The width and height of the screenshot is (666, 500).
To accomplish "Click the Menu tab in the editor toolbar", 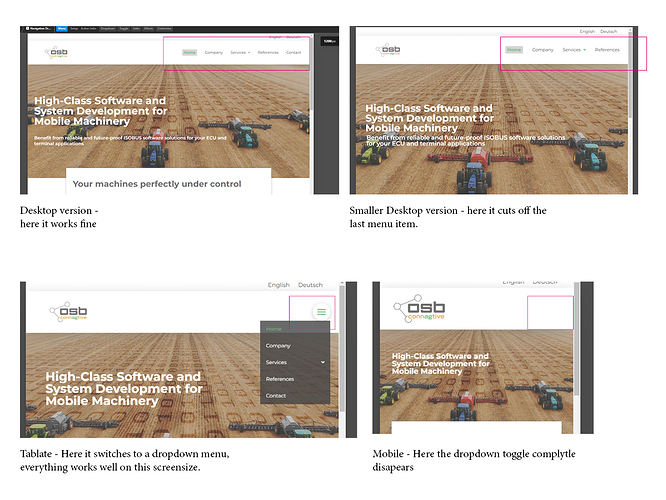I will 62,30.
